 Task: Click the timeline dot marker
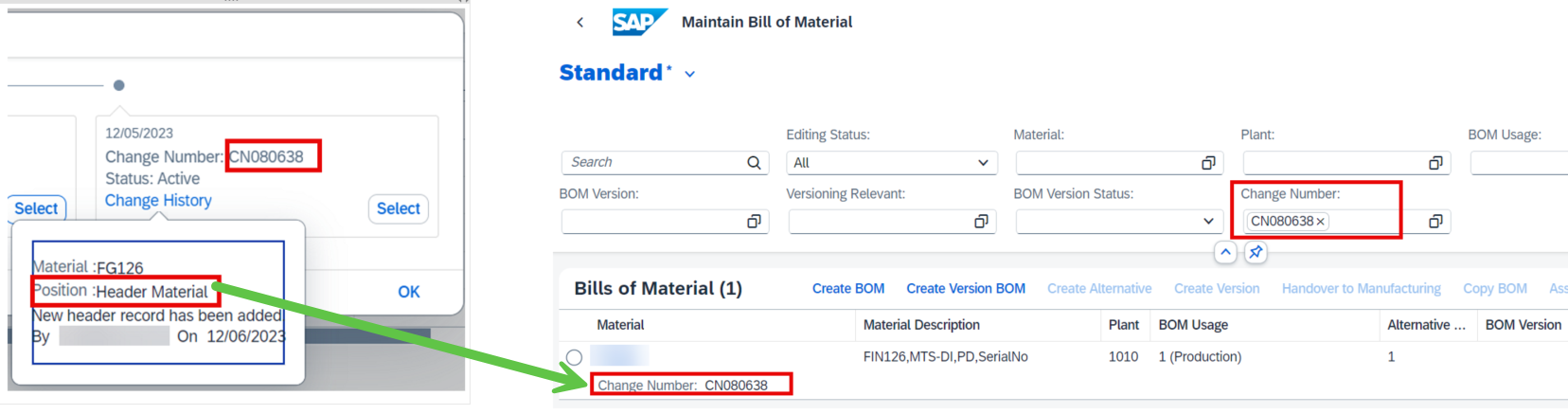[x=118, y=85]
